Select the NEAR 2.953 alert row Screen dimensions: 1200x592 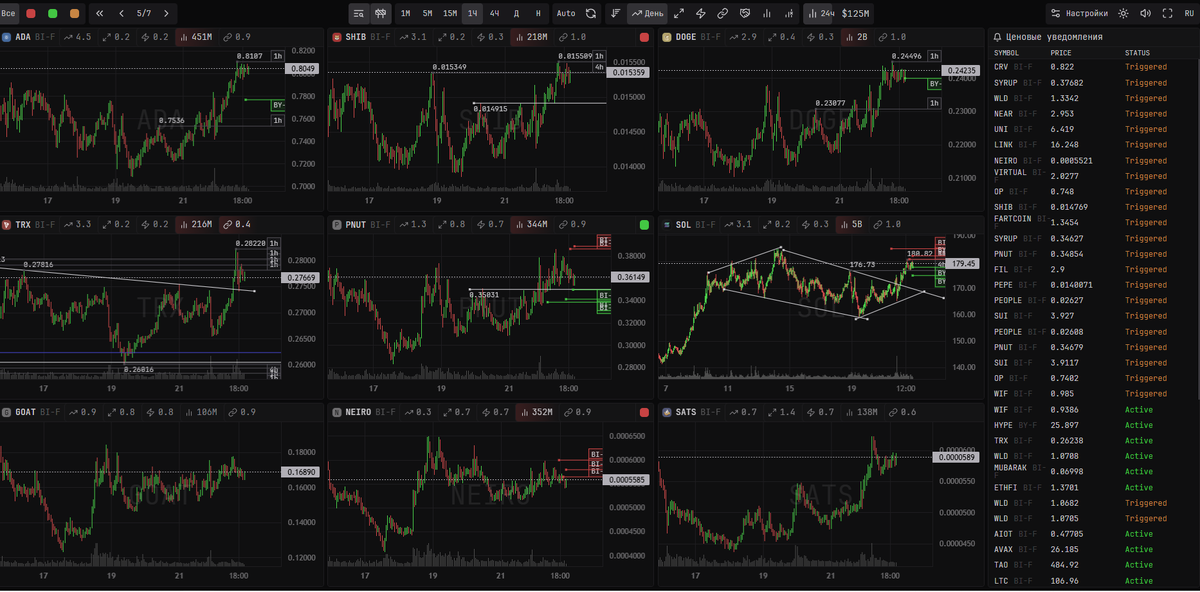click(1094, 114)
